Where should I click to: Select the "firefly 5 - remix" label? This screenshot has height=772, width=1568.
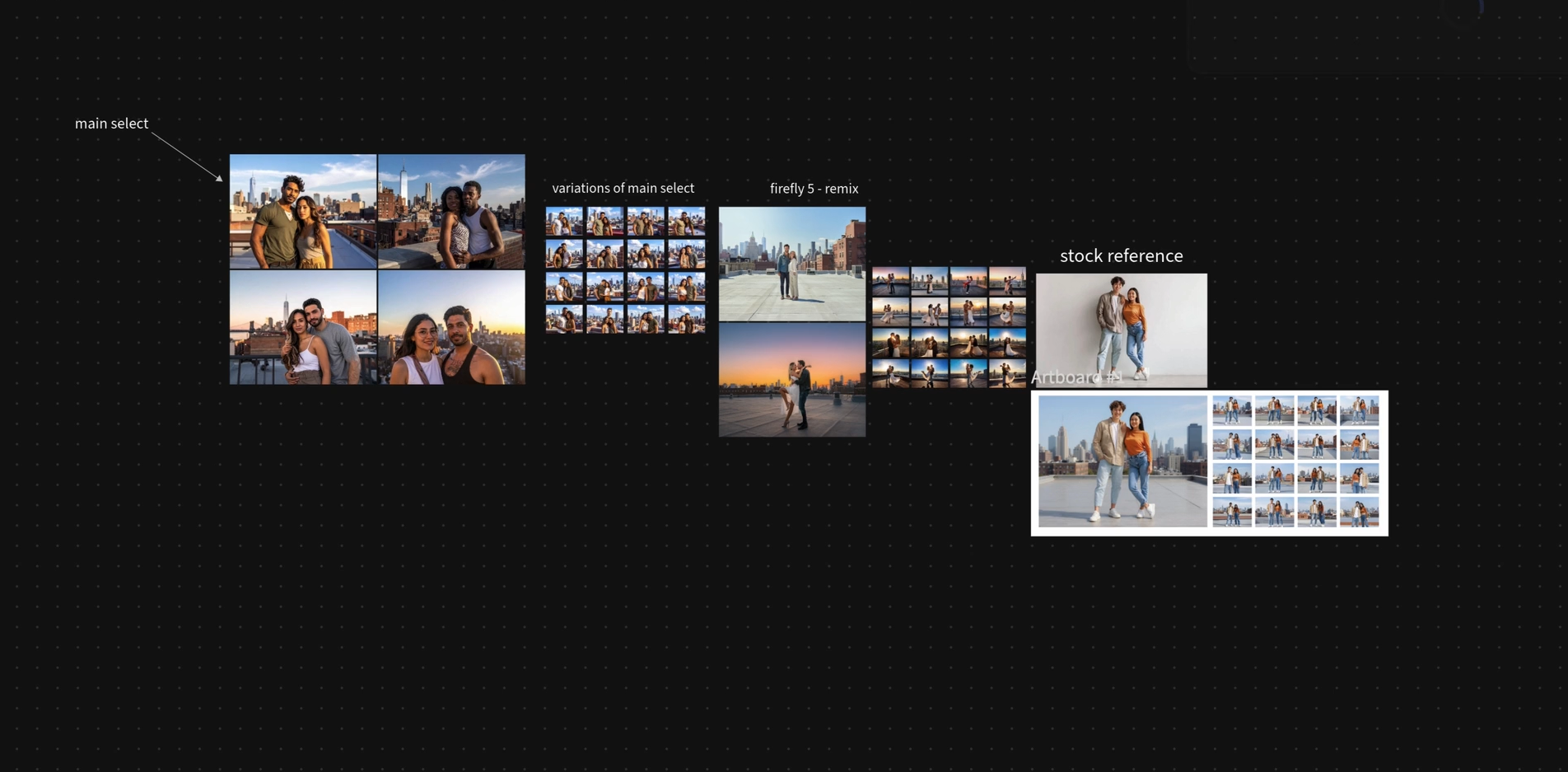click(814, 189)
